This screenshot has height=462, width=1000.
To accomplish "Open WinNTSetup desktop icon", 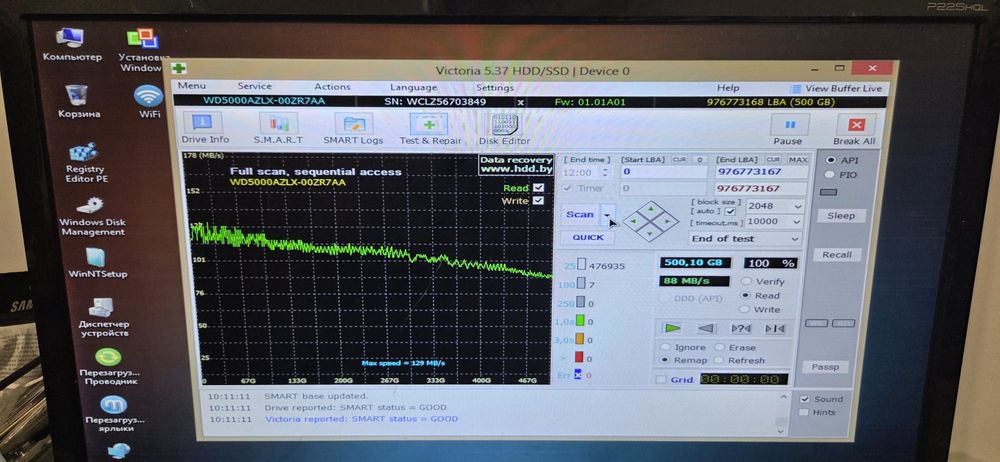I will point(95,257).
